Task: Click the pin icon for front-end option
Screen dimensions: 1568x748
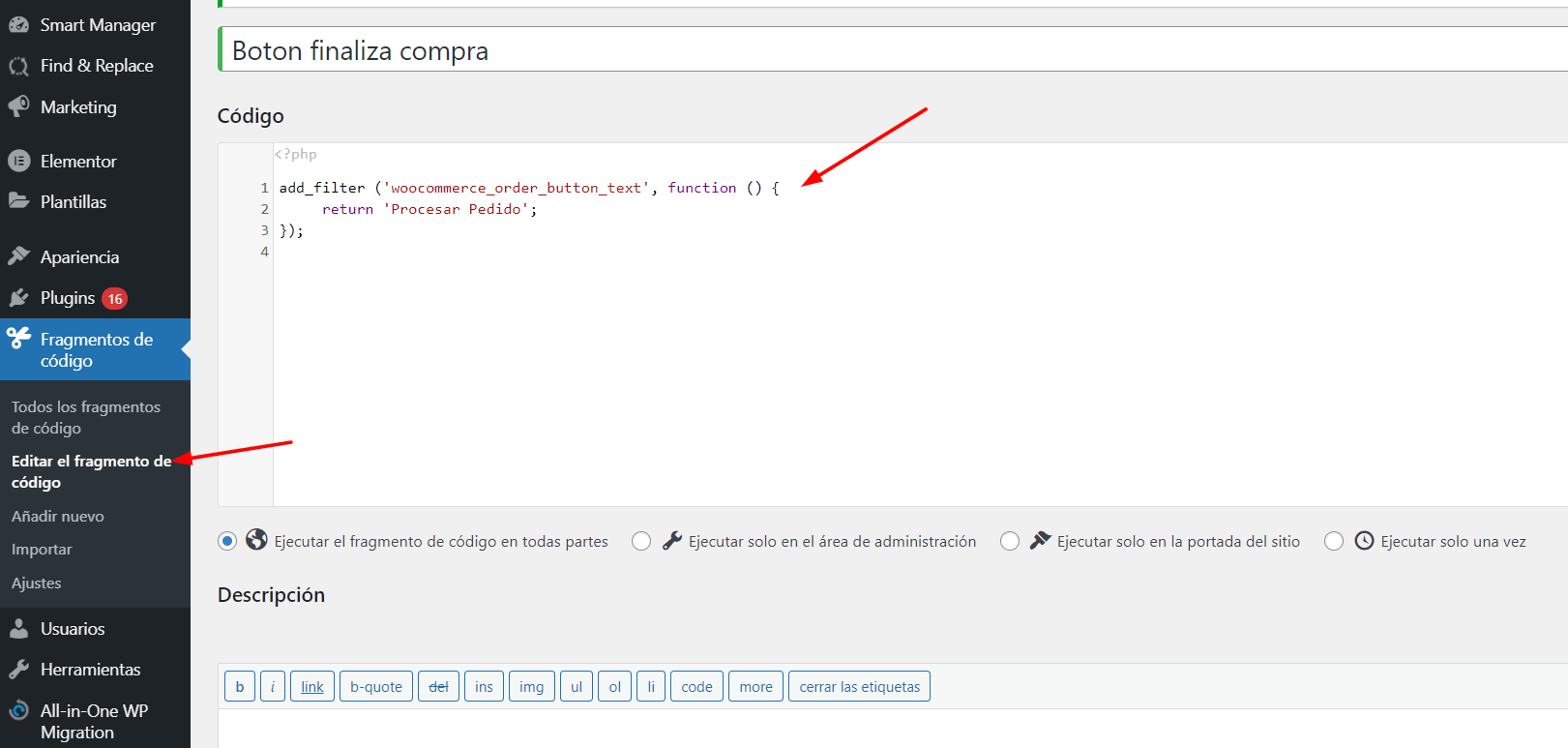Action: 1040,541
